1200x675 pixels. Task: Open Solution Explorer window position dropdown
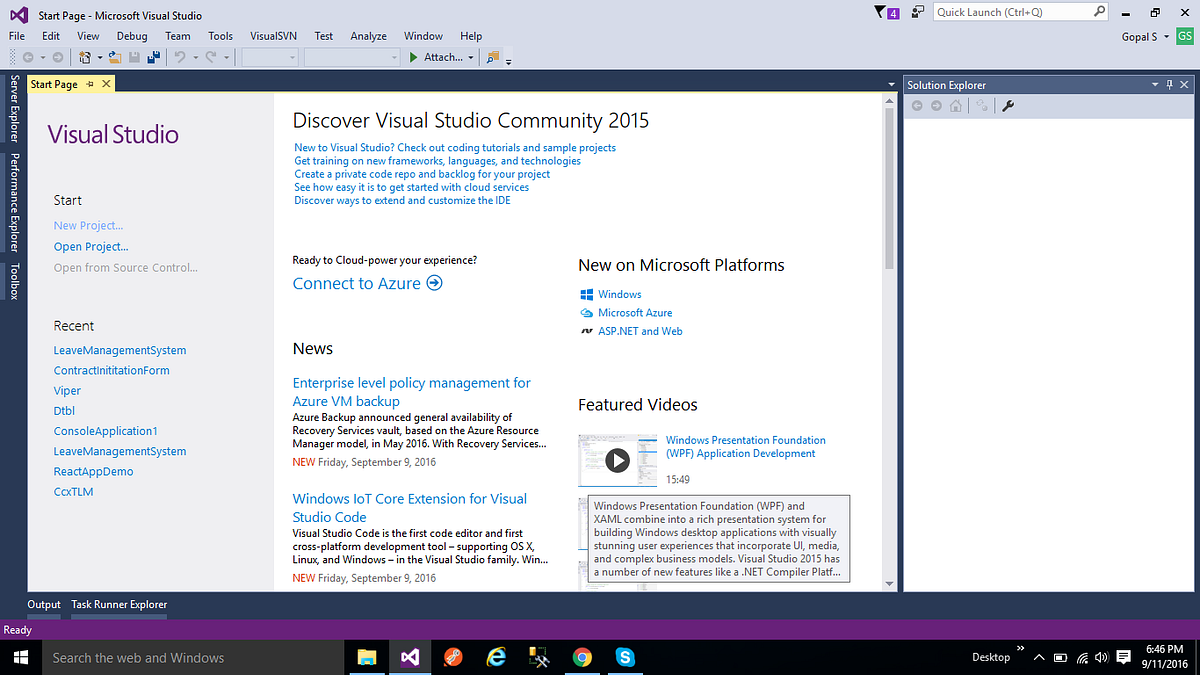[1155, 85]
